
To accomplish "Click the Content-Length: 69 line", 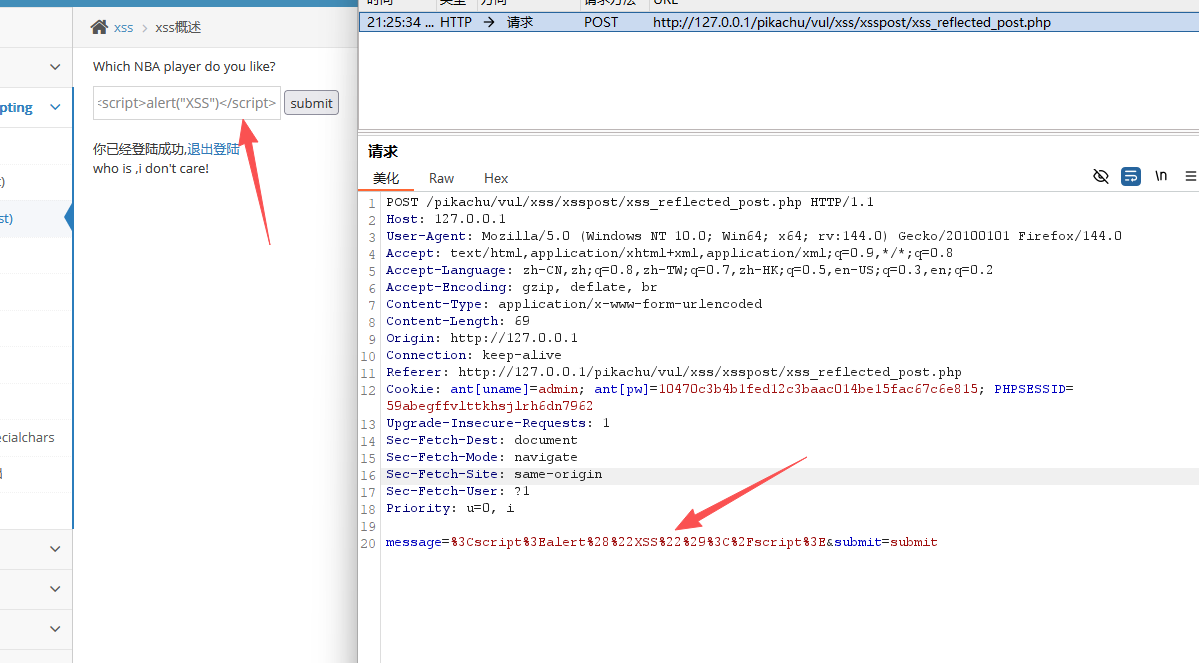I will tap(458, 321).
